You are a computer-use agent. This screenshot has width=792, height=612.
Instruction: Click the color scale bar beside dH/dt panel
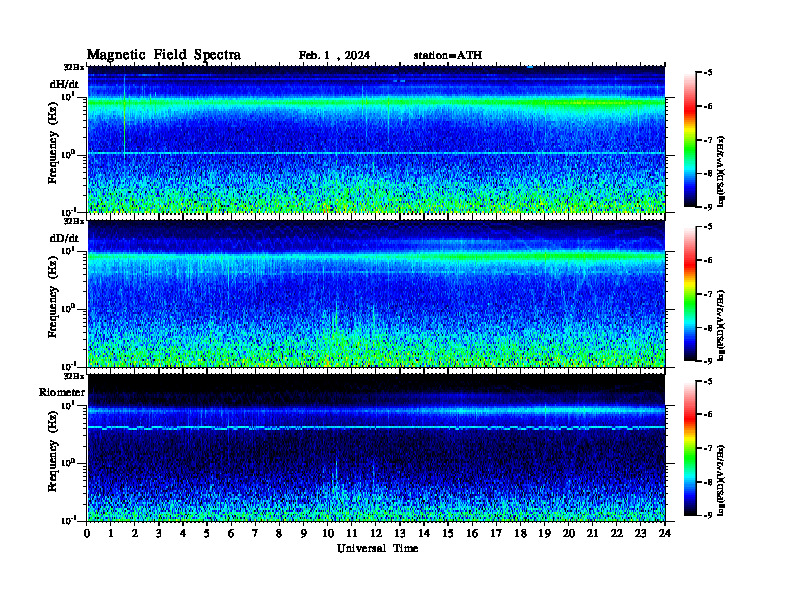pyautogui.click(x=690, y=140)
